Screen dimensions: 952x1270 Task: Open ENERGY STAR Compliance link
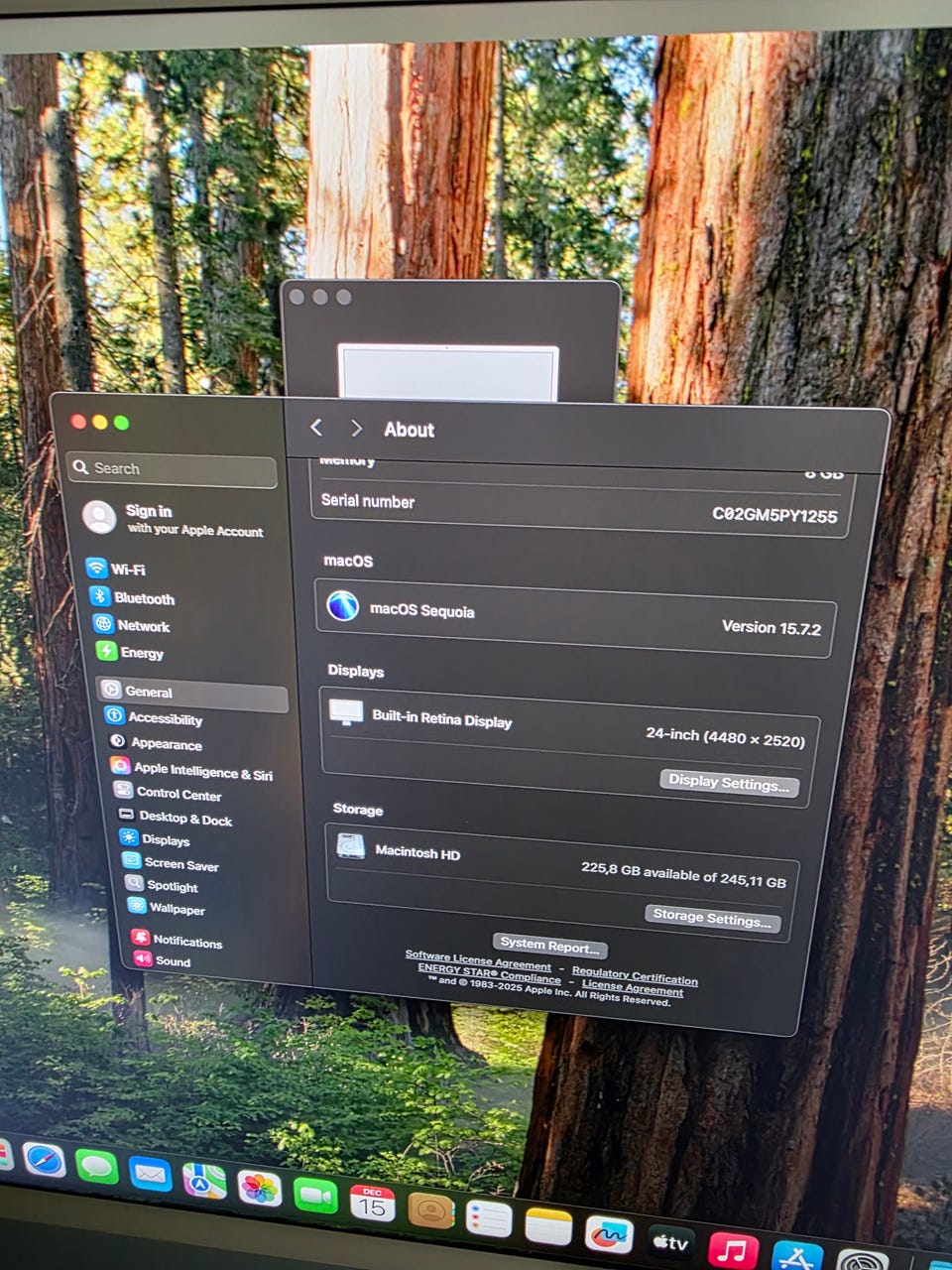489,972
